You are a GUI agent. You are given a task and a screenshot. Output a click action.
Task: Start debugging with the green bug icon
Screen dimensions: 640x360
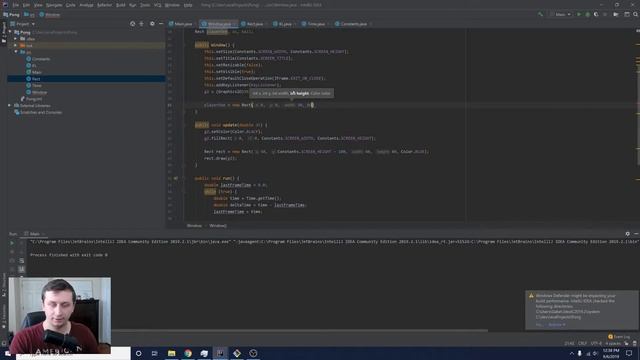tap(587, 14)
